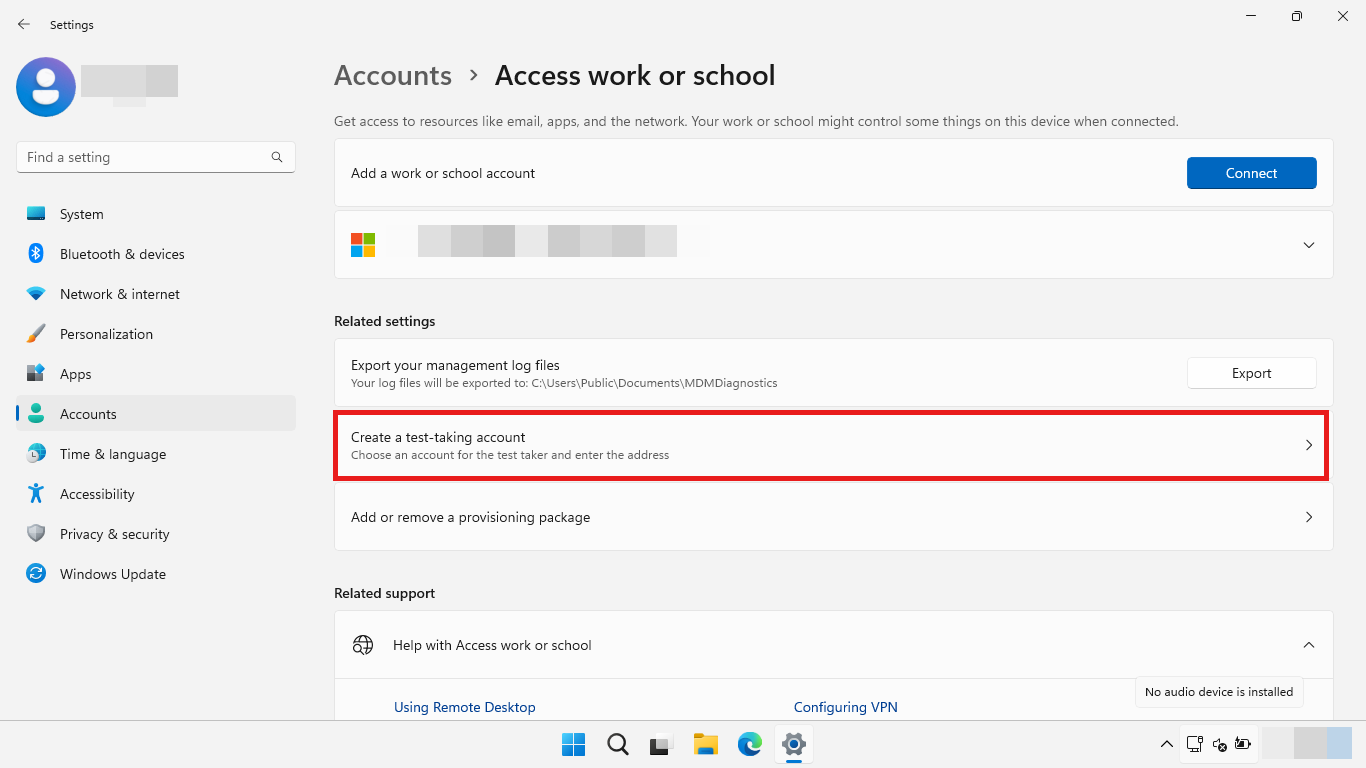Open Add or remove a provisioning package
The image size is (1366, 768).
[x=832, y=517]
